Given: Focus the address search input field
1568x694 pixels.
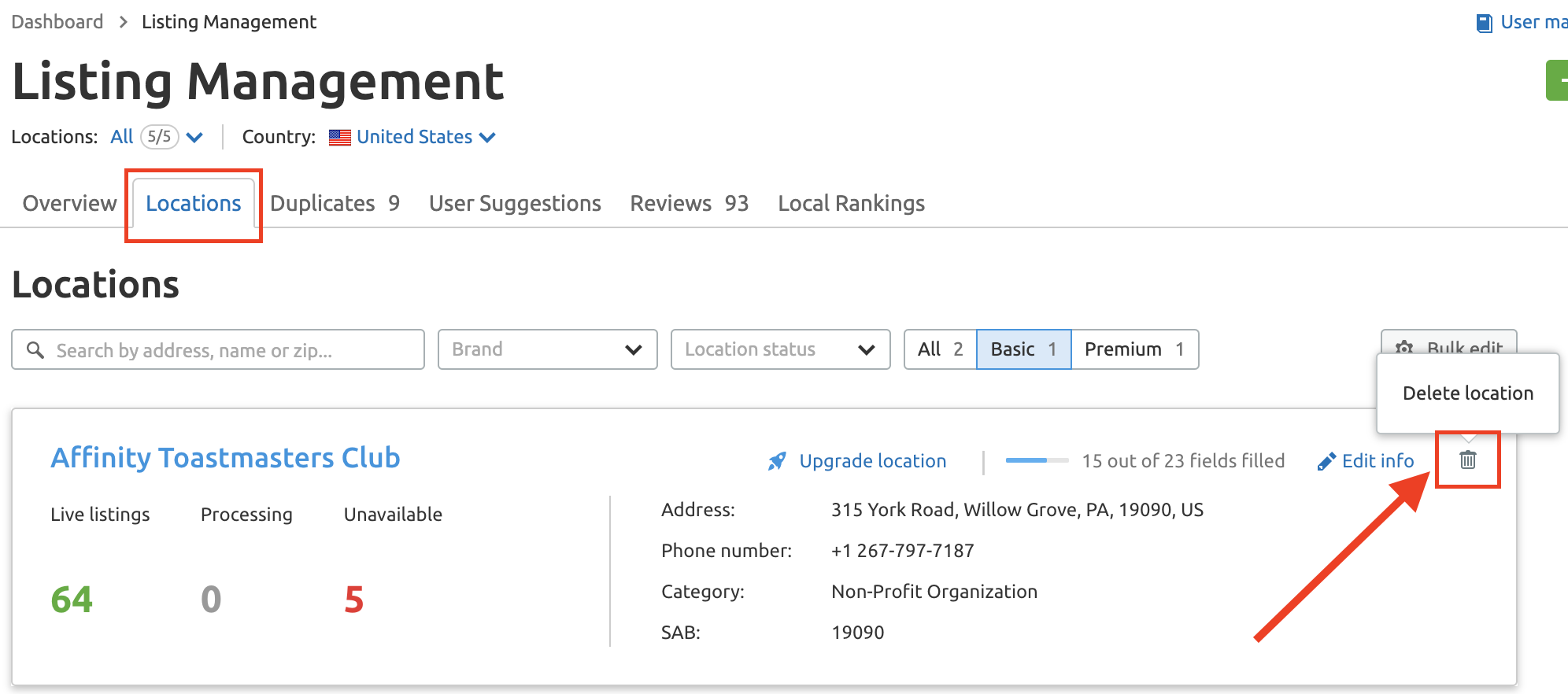Looking at the screenshot, I should pyautogui.click(x=218, y=349).
